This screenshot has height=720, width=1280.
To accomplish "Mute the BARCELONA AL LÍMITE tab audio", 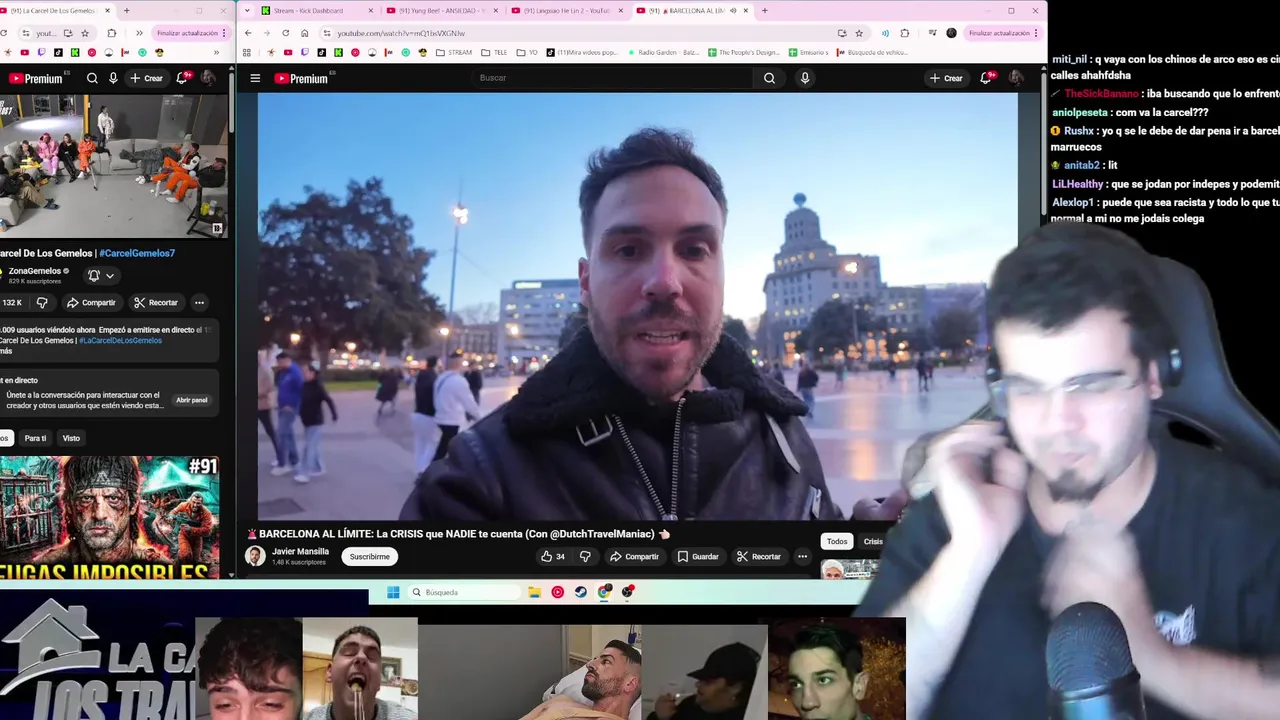I will click(x=733, y=10).
